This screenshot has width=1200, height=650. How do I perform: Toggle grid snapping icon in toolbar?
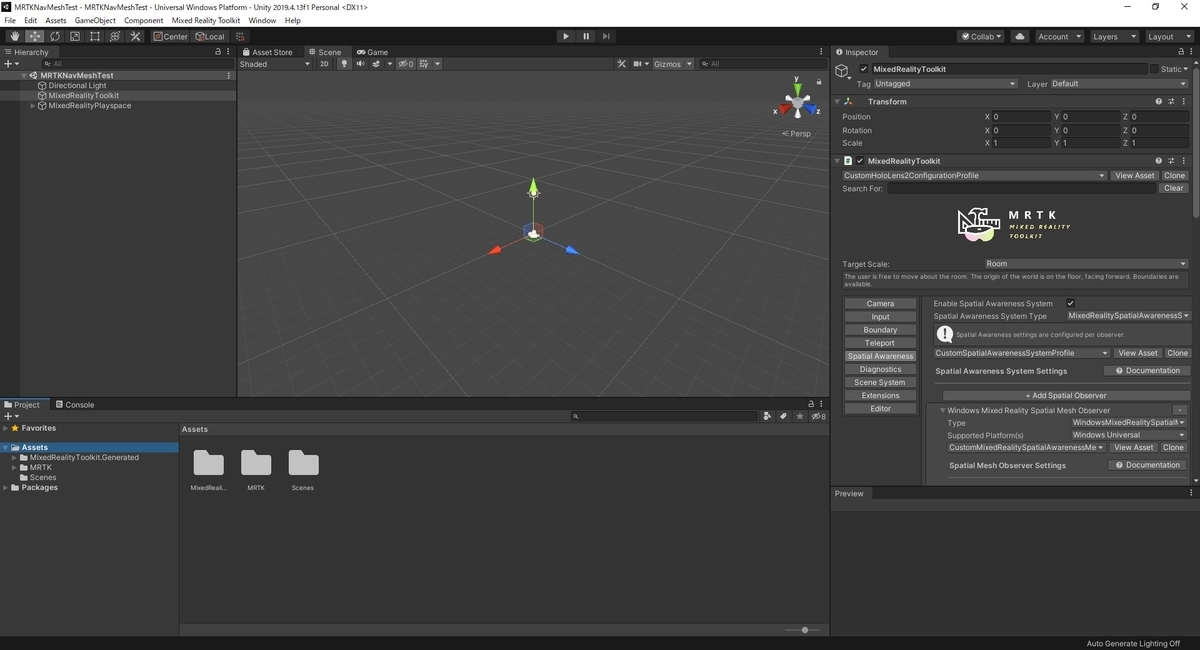[x=240, y=36]
